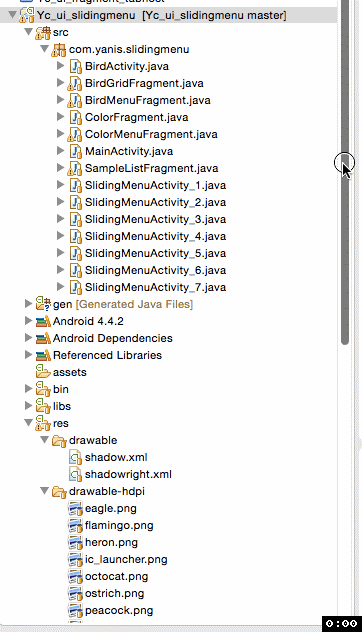The image size is (362, 632).
Task: Click the res folder icon
Action: 43,423
